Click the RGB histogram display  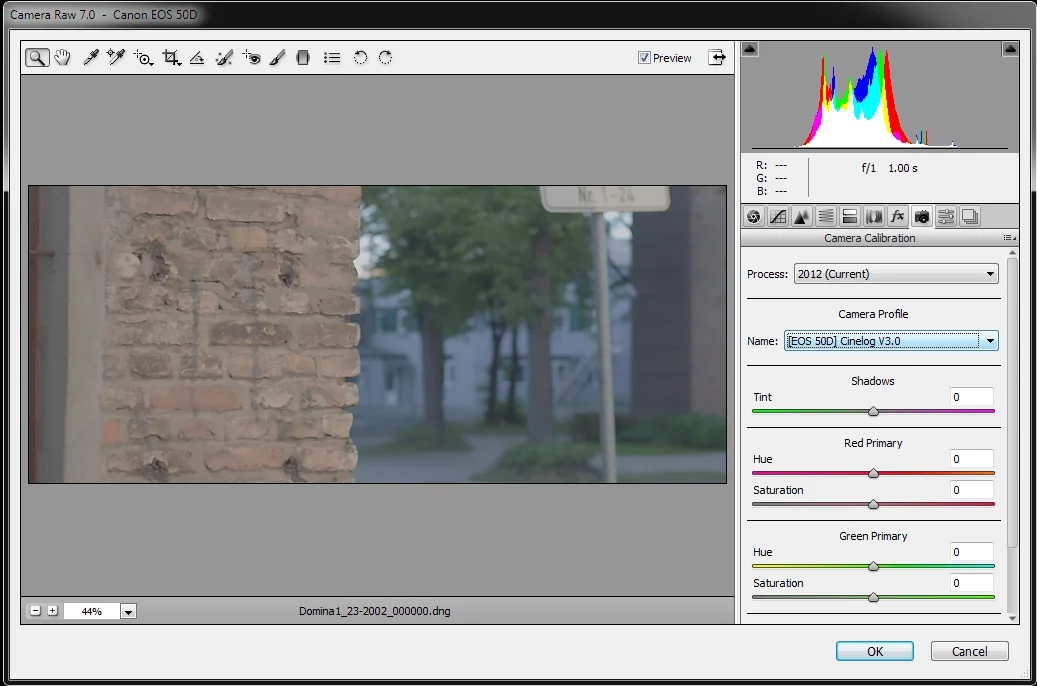point(880,97)
